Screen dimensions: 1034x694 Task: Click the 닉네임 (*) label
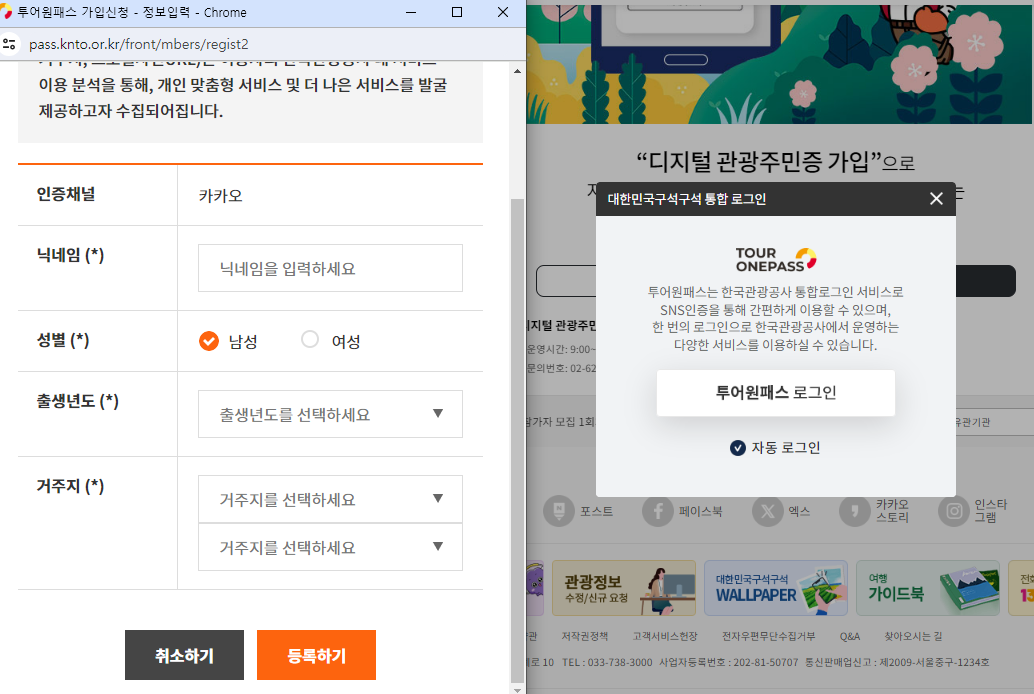pyautogui.click(x=70, y=255)
